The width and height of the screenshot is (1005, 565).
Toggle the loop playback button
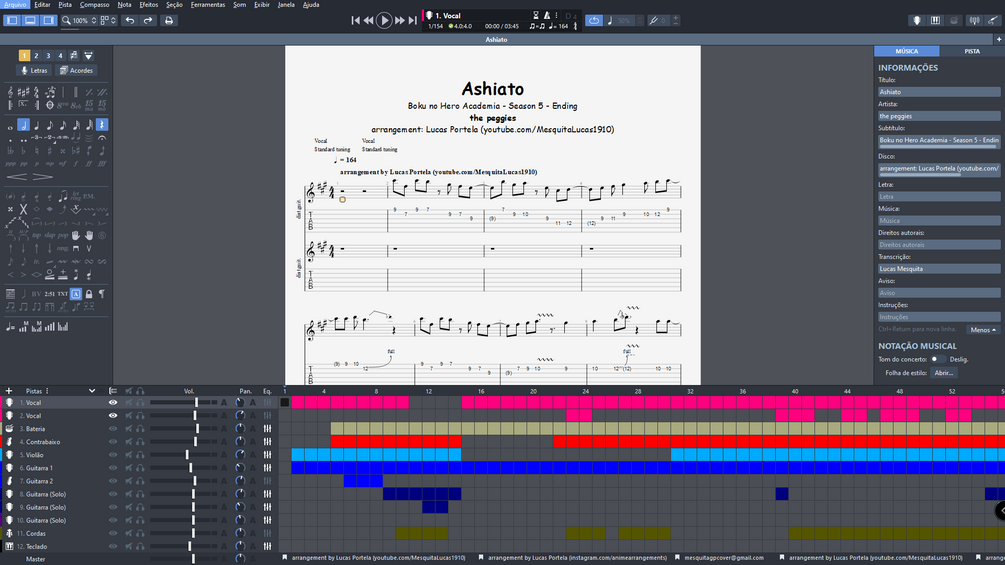coord(594,20)
